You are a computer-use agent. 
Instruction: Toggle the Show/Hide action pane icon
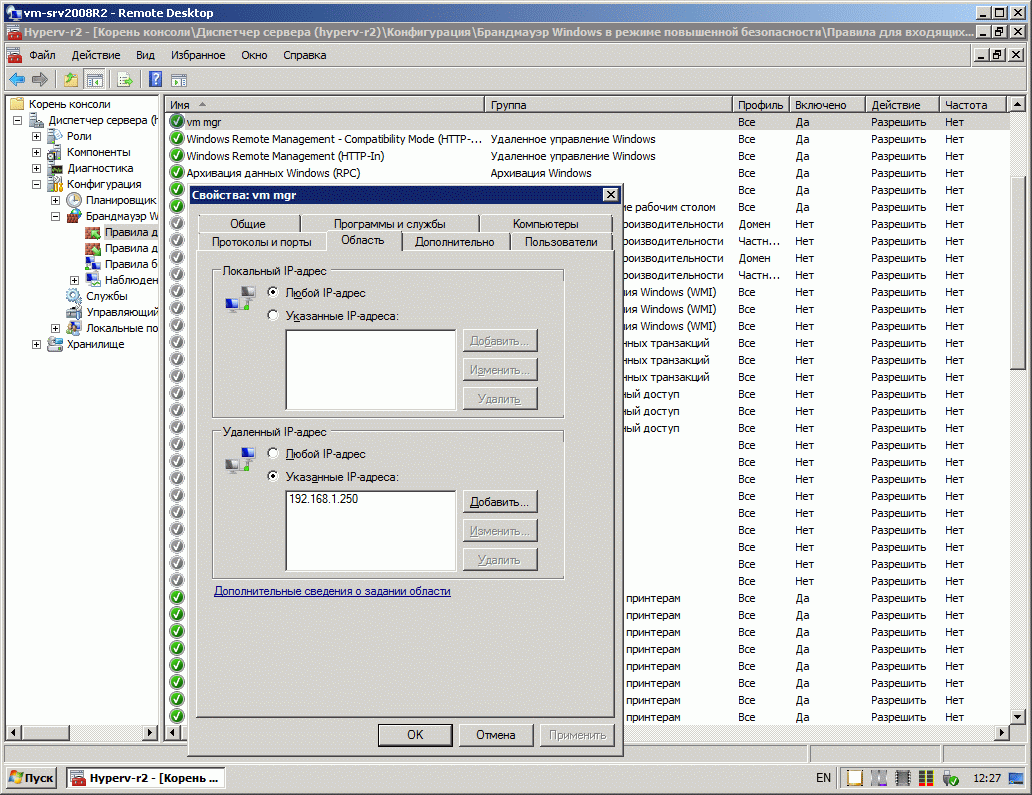pyautogui.click(x=179, y=80)
